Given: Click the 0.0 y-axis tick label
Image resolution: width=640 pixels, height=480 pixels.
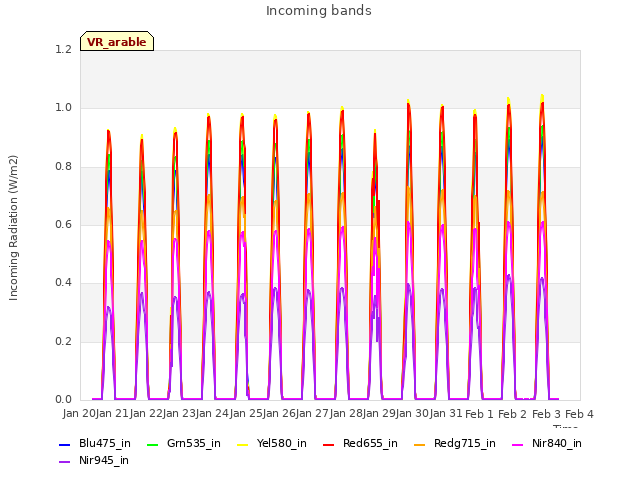Looking at the screenshot, I should coord(64,399).
